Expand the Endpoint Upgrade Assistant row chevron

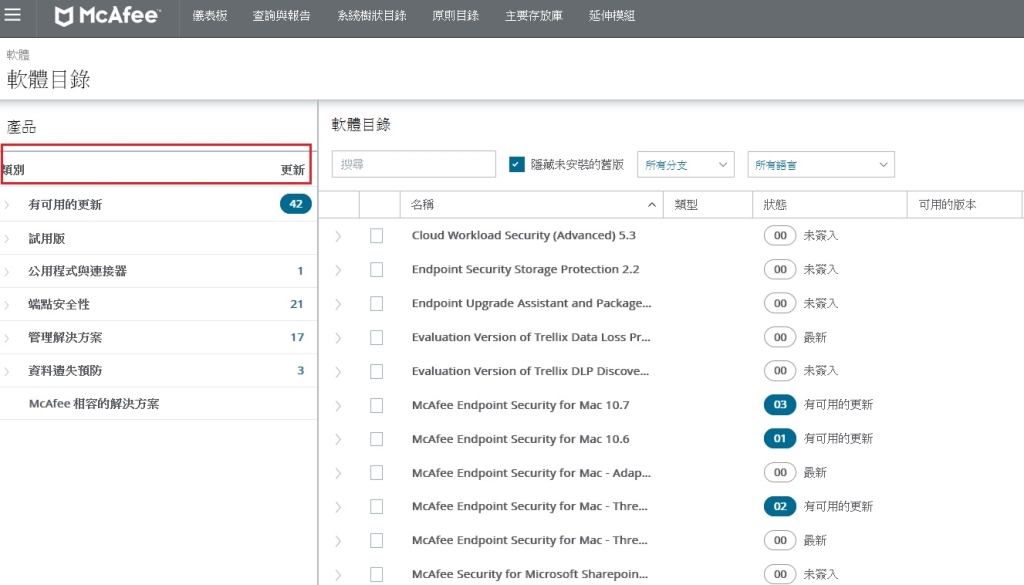(338, 304)
